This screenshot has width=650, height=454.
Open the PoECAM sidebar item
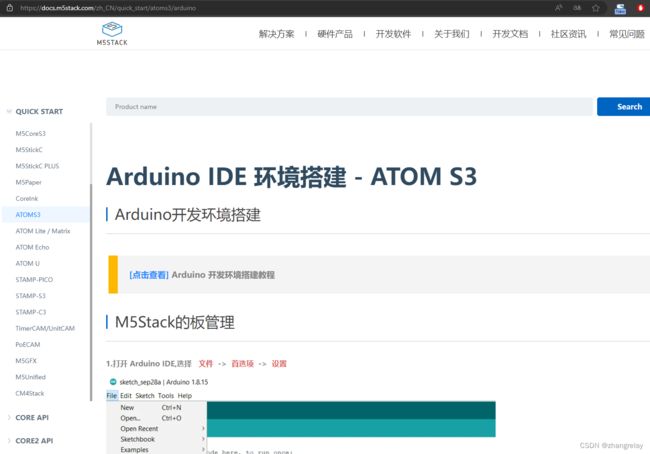28,345
